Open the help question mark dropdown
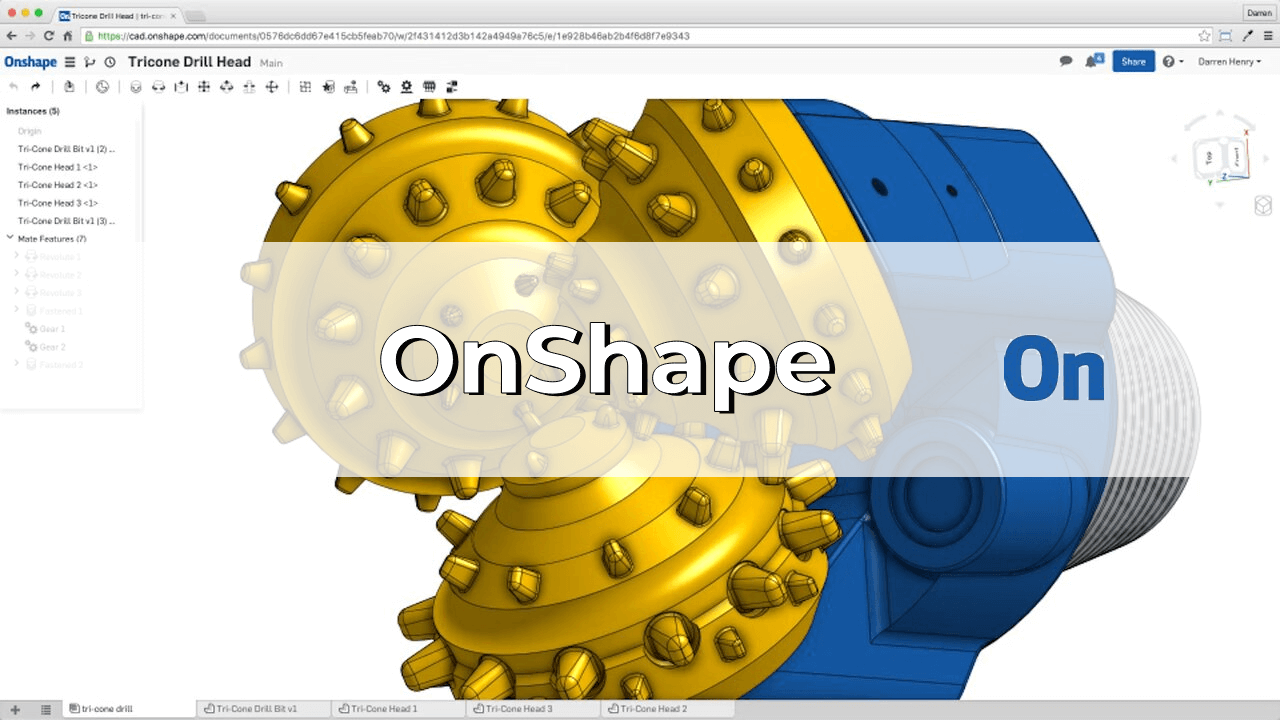Viewport: 1280px width, 720px height. (1173, 62)
